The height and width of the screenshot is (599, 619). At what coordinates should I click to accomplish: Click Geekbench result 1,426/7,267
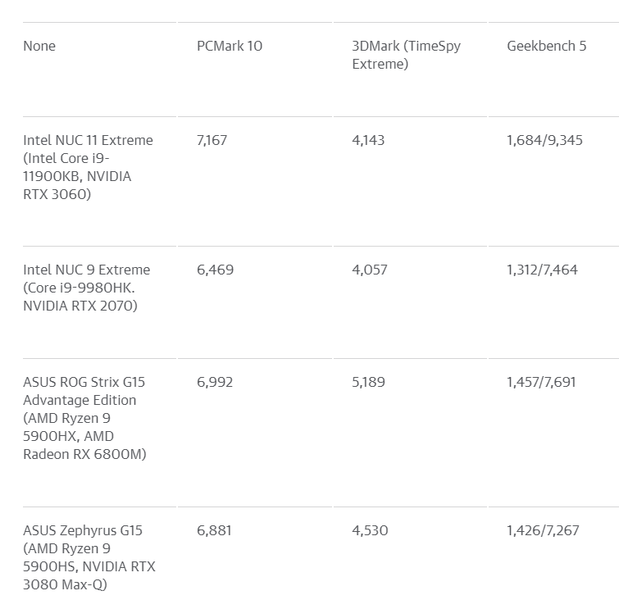(542, 530)
